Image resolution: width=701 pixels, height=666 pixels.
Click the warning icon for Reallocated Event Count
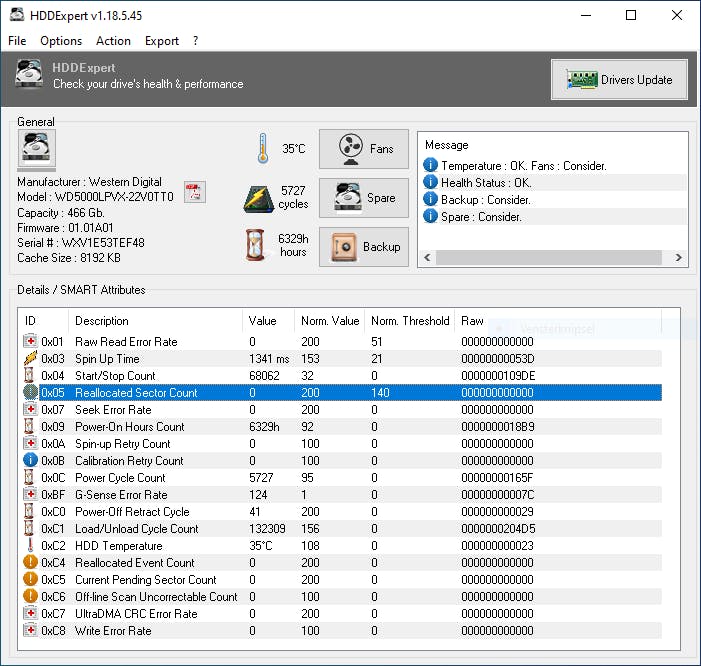pos(30,563)
